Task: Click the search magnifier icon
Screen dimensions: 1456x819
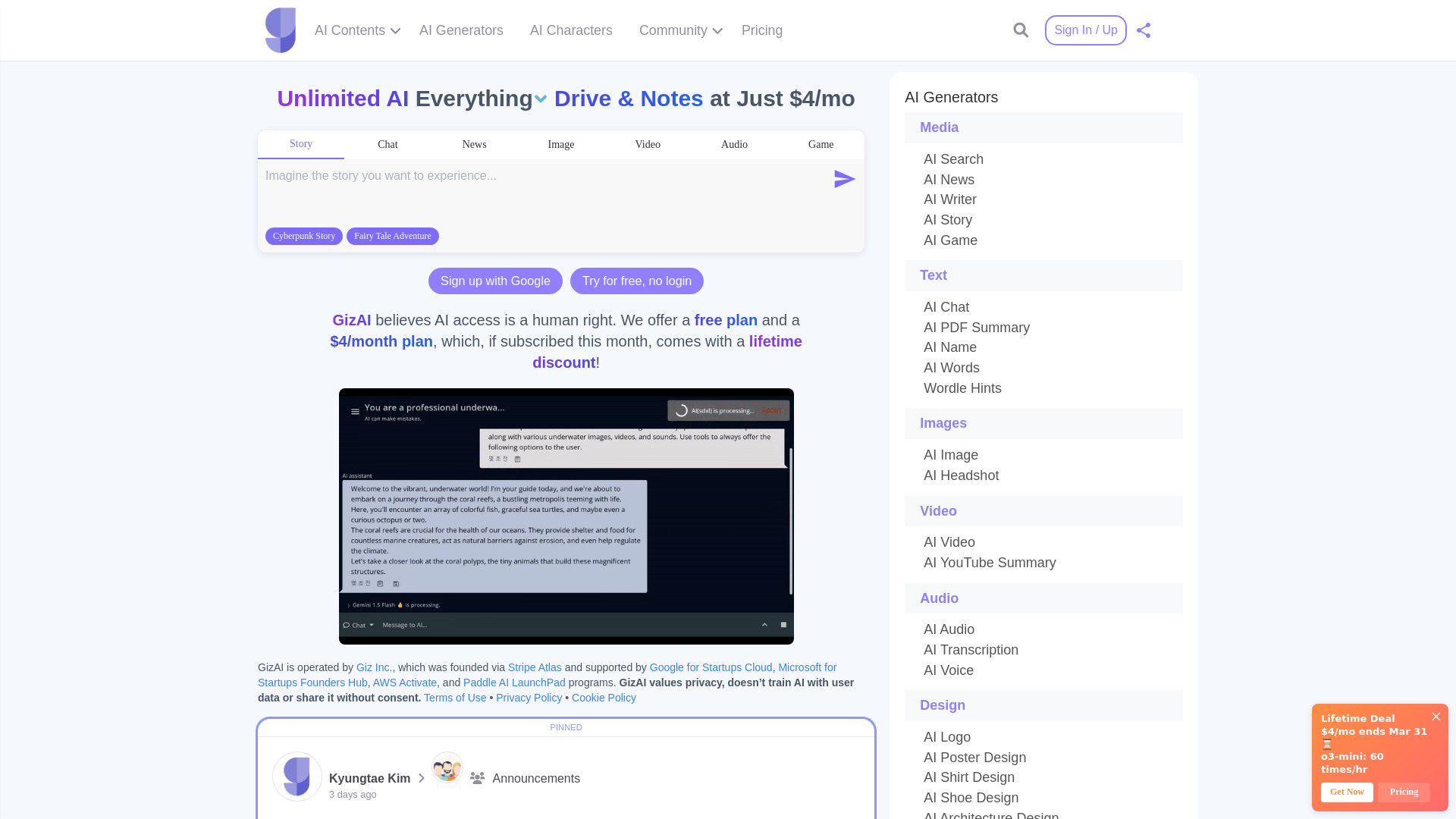Action: 1021,30
